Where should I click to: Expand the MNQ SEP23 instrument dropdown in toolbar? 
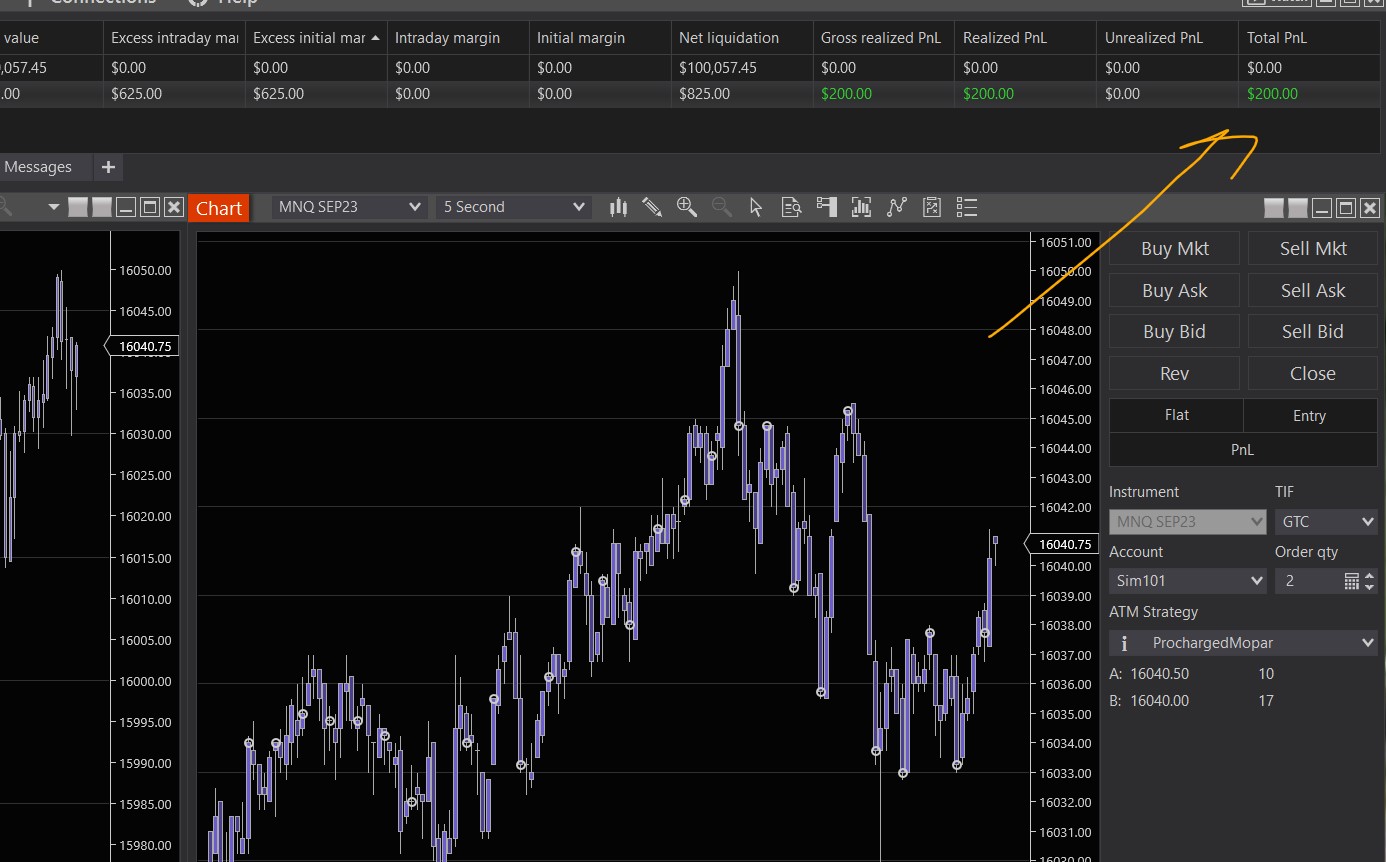[350, 207]
